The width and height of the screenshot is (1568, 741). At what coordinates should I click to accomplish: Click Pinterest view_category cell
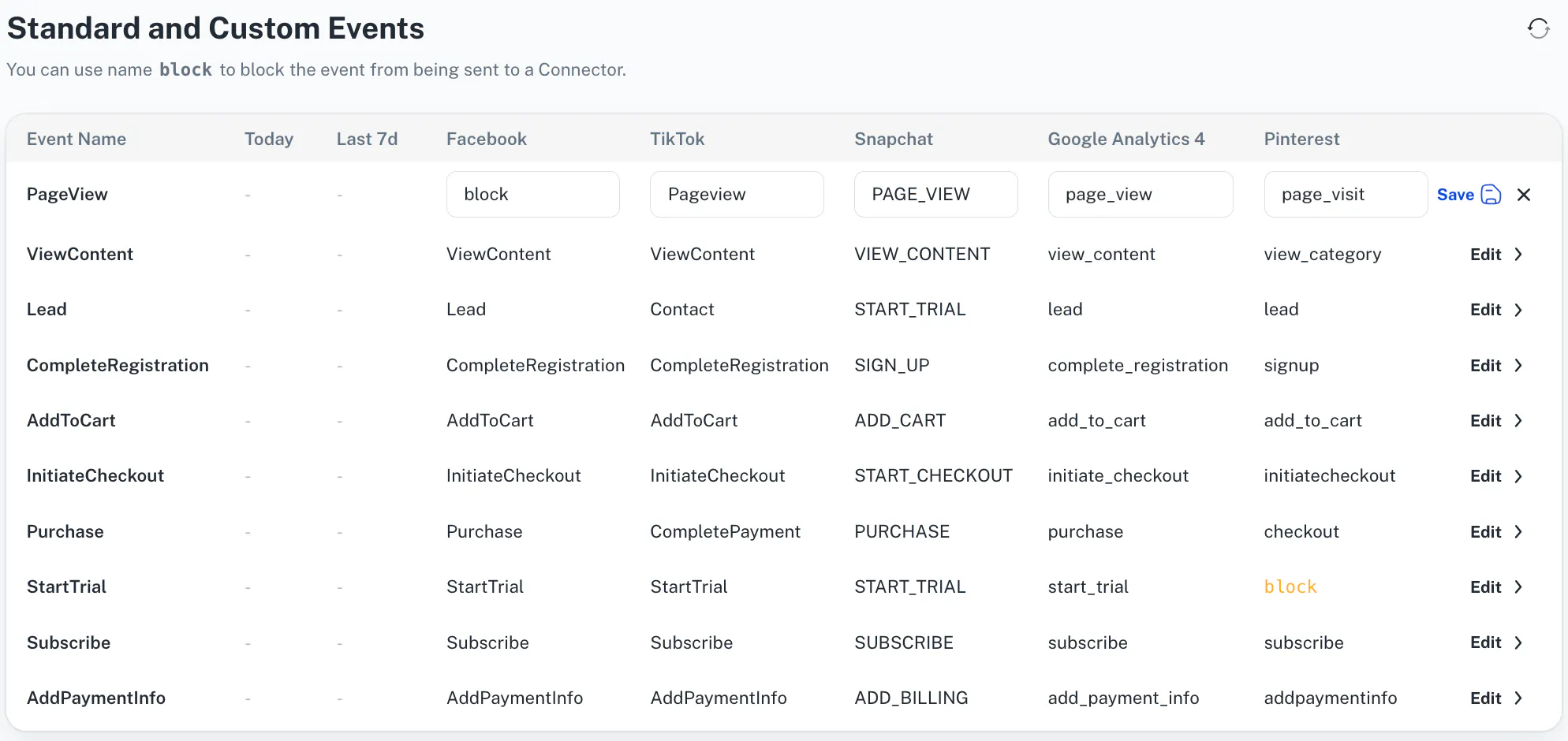tap(1323, 254)
